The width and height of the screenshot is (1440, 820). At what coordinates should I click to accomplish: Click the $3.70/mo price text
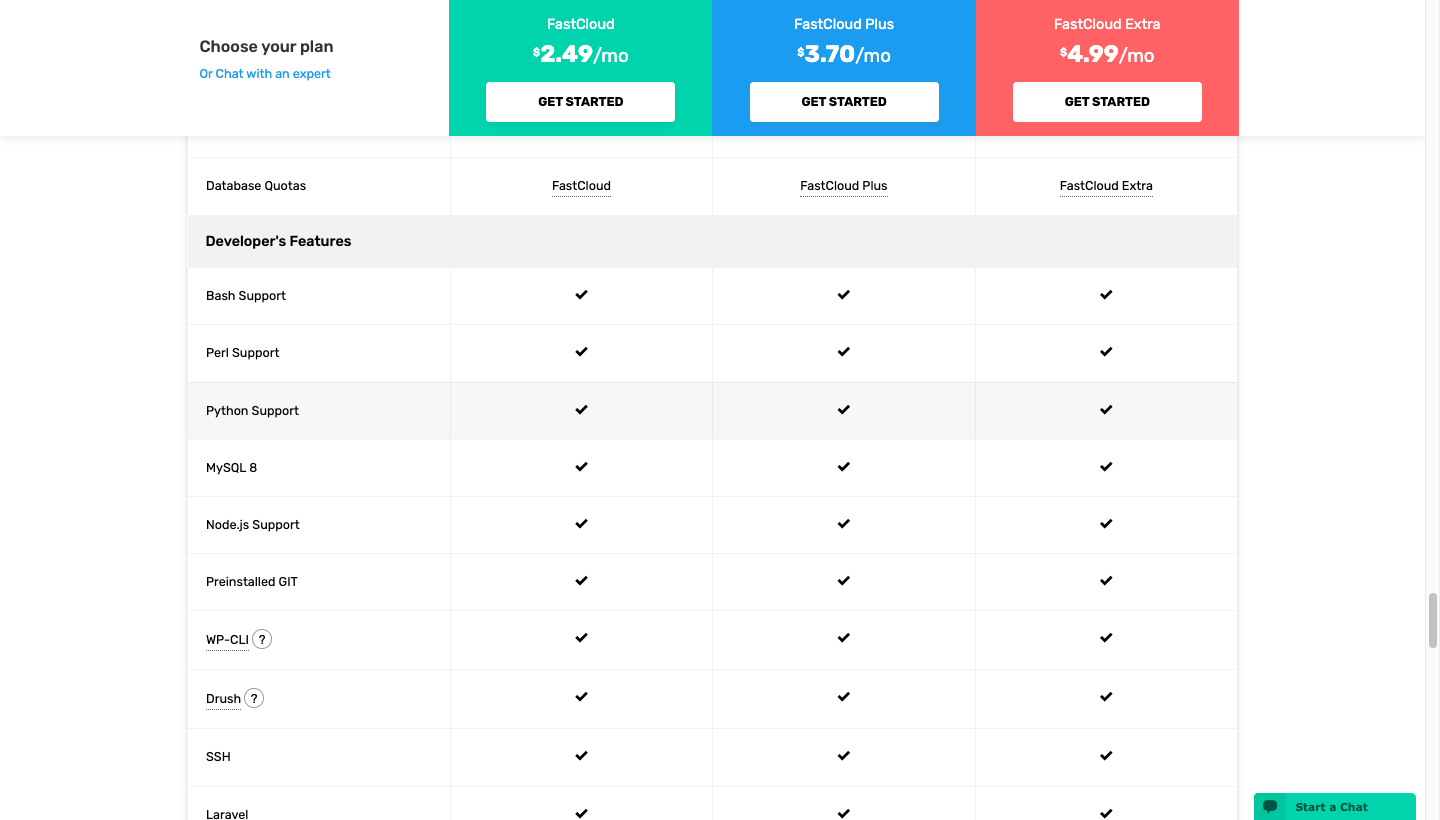tap(844, 54)
